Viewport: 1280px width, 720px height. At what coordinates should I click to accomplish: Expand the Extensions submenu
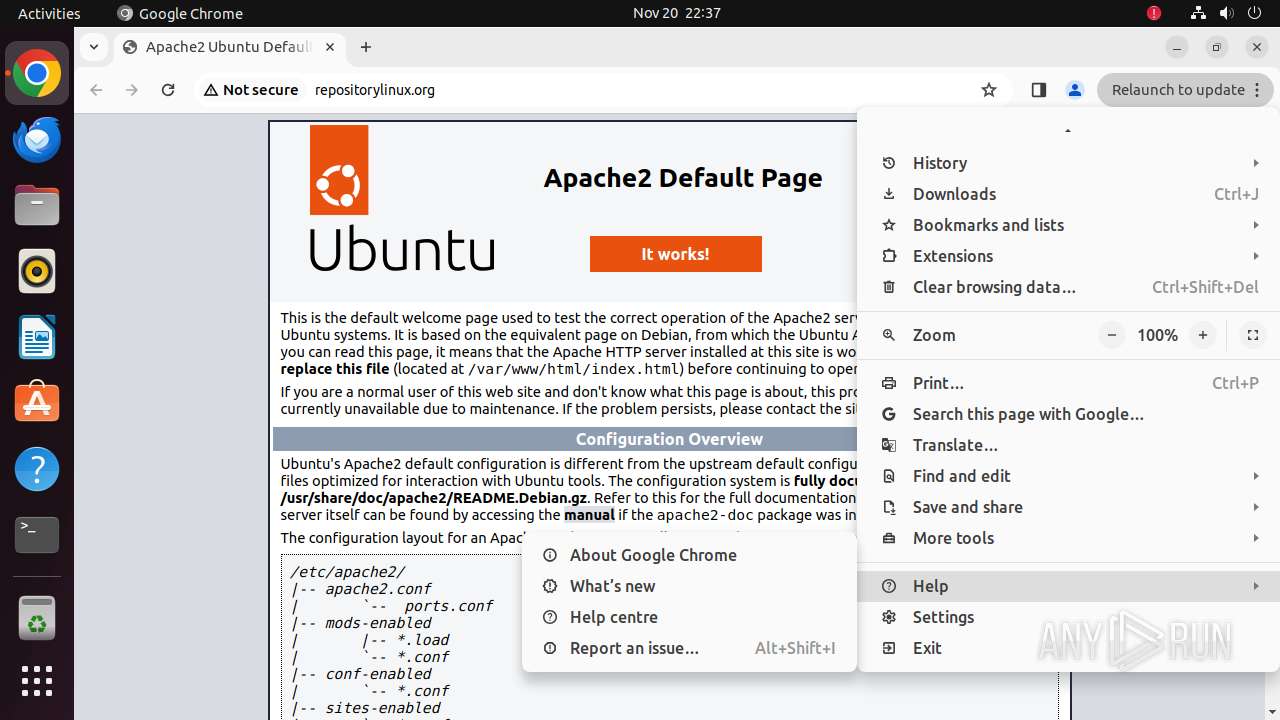coord(1069,256)
